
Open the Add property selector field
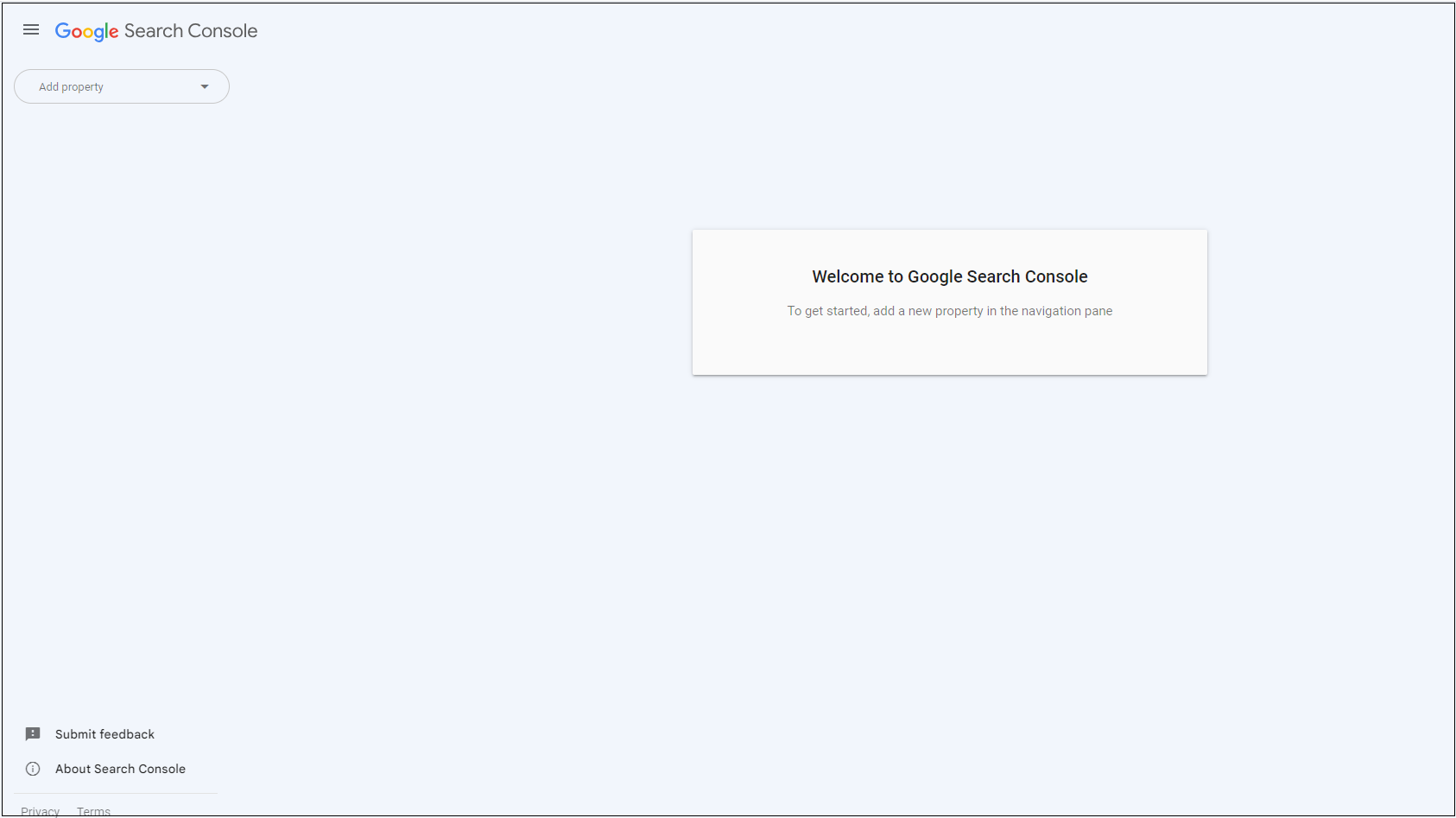point(122,86)
